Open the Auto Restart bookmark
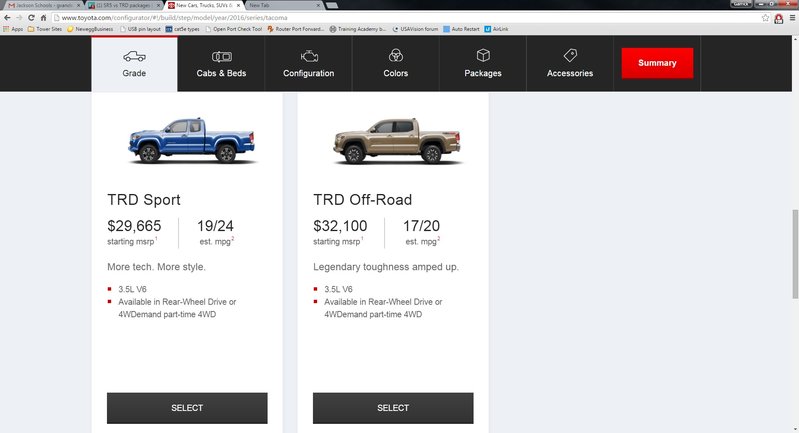 pyautogui.click(x=461, y=29)
